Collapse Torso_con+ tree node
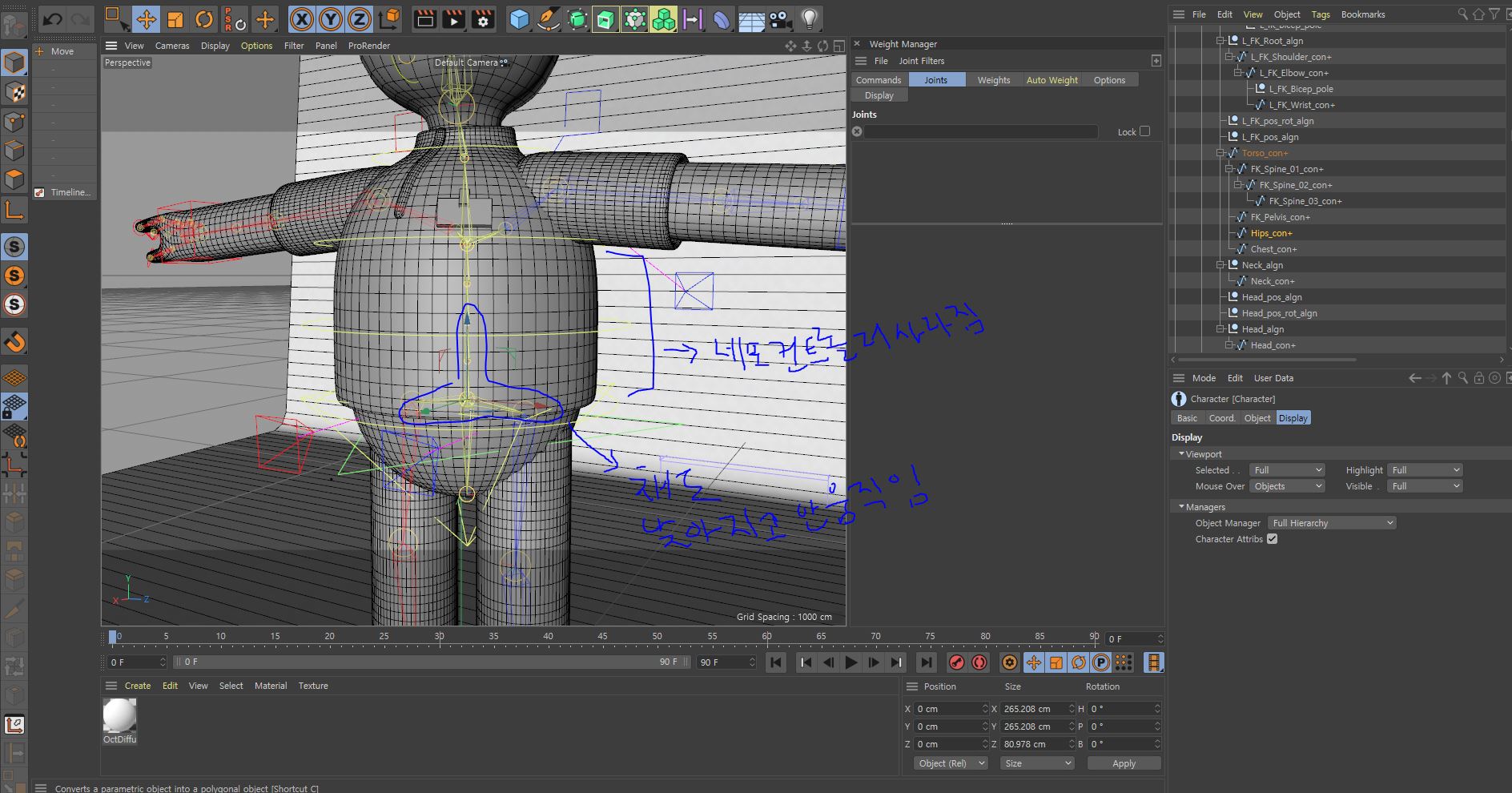This screenshot has height=793, width=1512. pyautogui.click(x=1220, y=153)
